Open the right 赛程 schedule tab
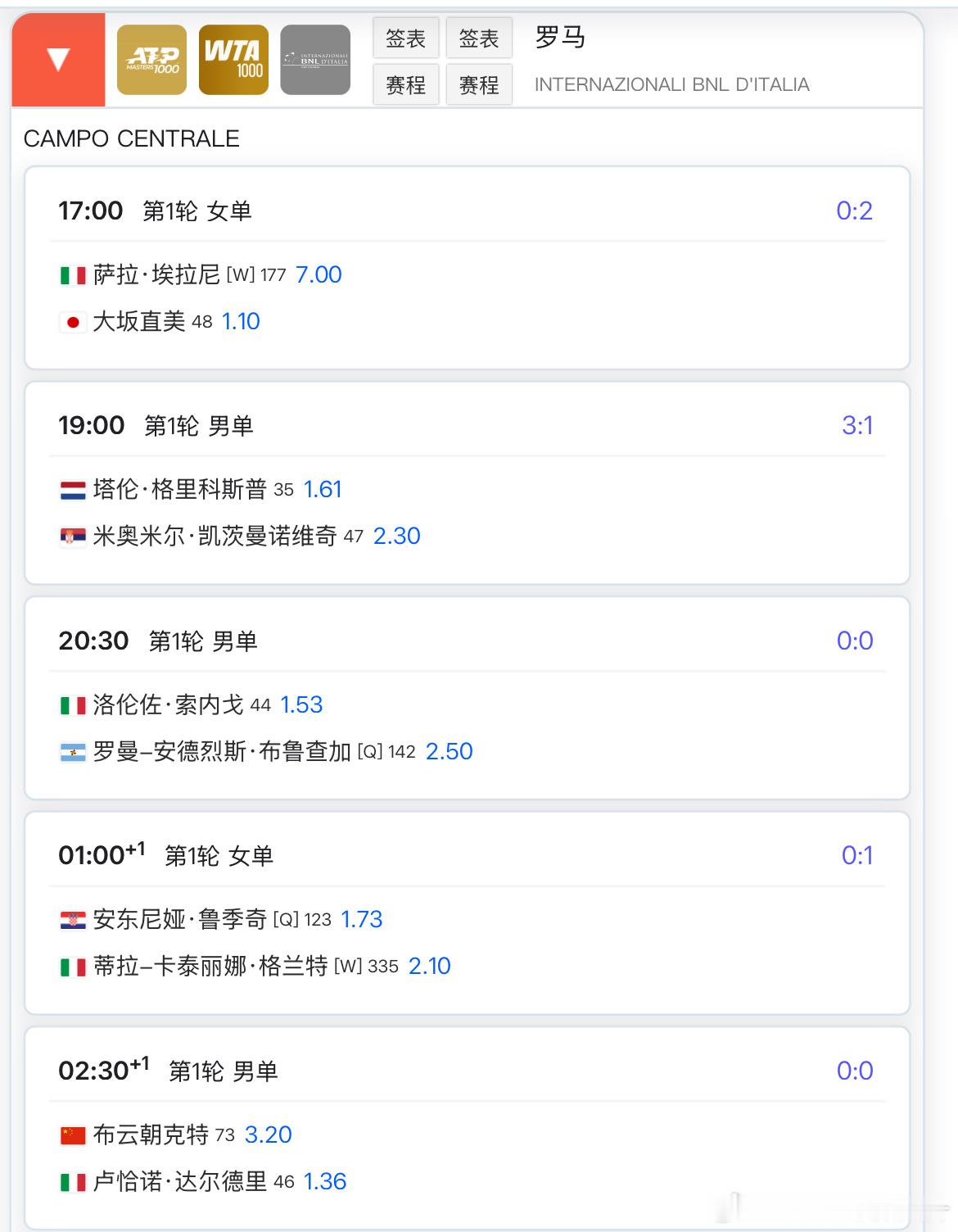958x1232 pixels. [x=479, y=84]
